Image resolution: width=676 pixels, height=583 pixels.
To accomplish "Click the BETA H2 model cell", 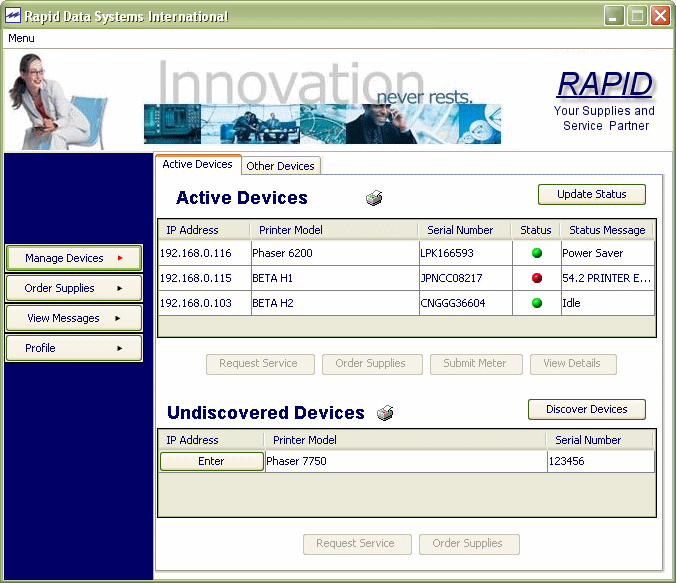I will [x=335, y=303].
